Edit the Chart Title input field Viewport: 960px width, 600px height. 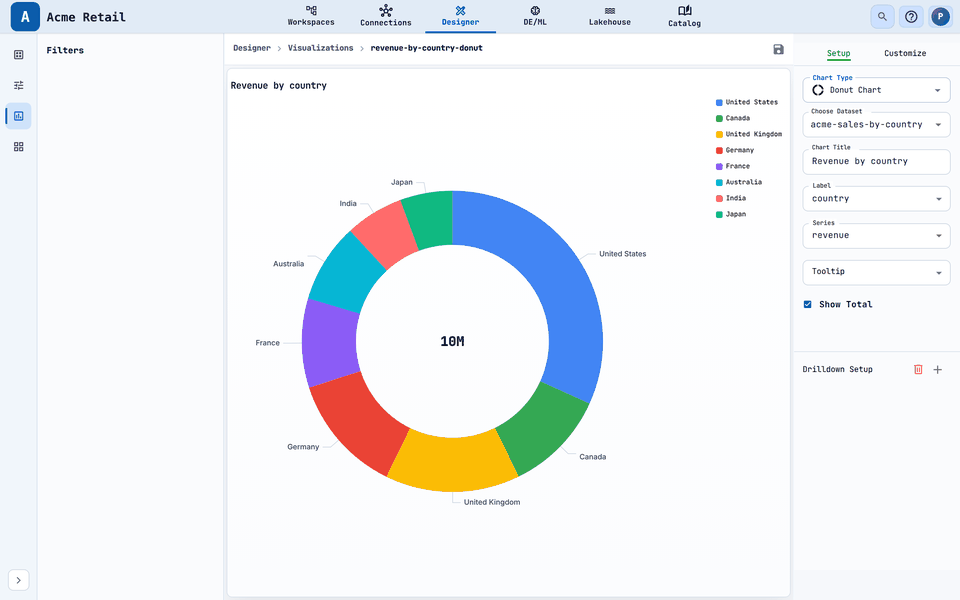876,162
